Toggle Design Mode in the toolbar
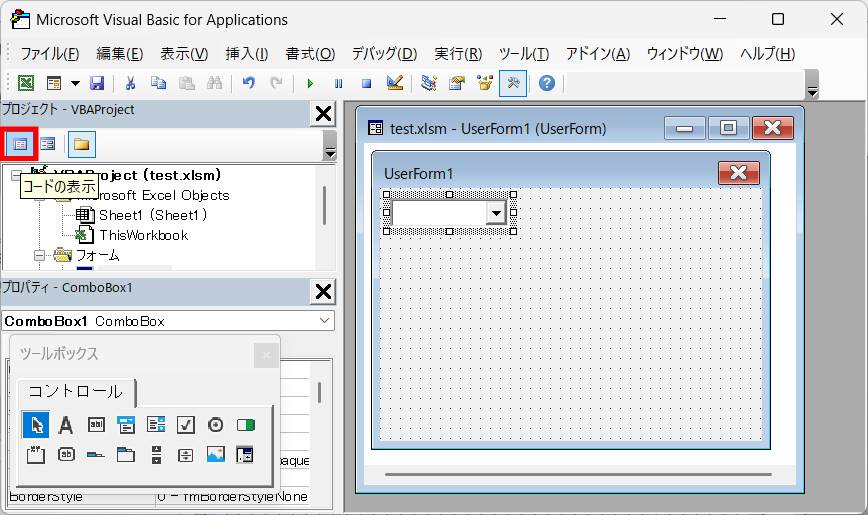Viewport: 868px width, 515px height. (395, 84)
